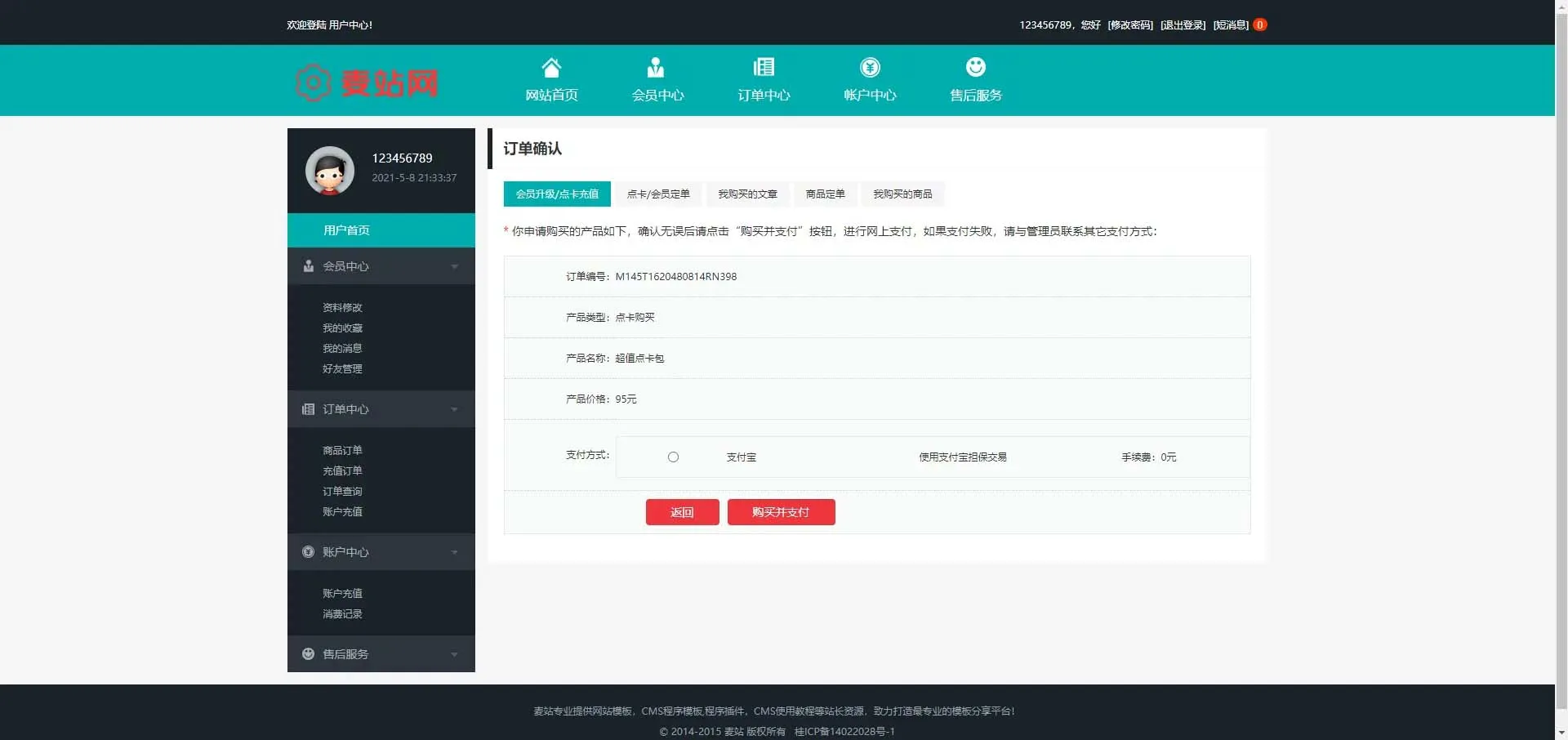
Task: Collapse the 订单中心 sidebar section
Action: (x=455, y=409)
